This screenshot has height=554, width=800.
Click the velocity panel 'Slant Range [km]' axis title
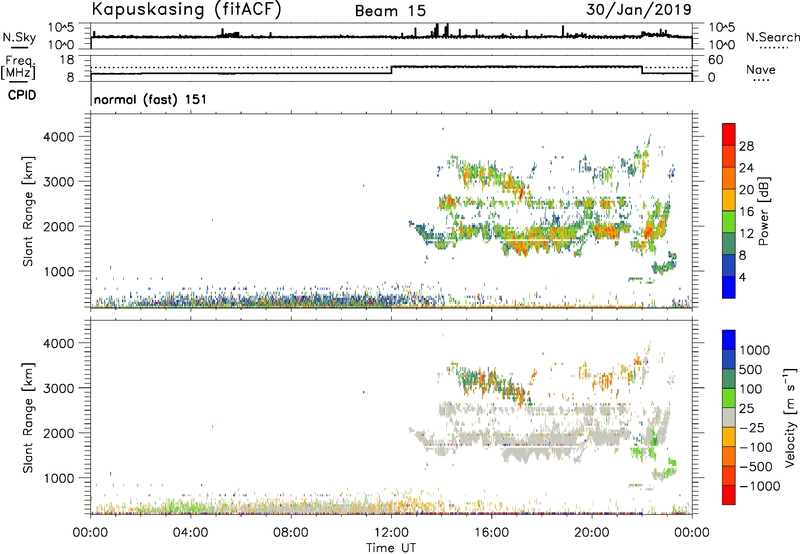coord(28,417)
